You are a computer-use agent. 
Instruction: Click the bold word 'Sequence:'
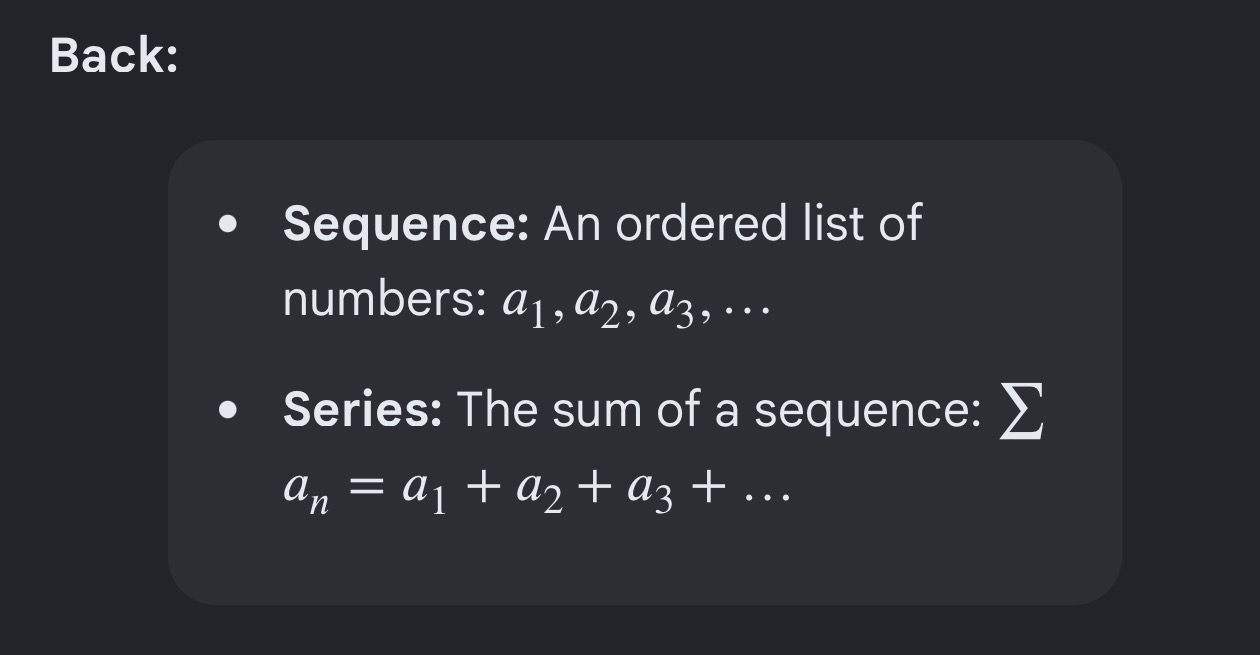pos(406,224)
